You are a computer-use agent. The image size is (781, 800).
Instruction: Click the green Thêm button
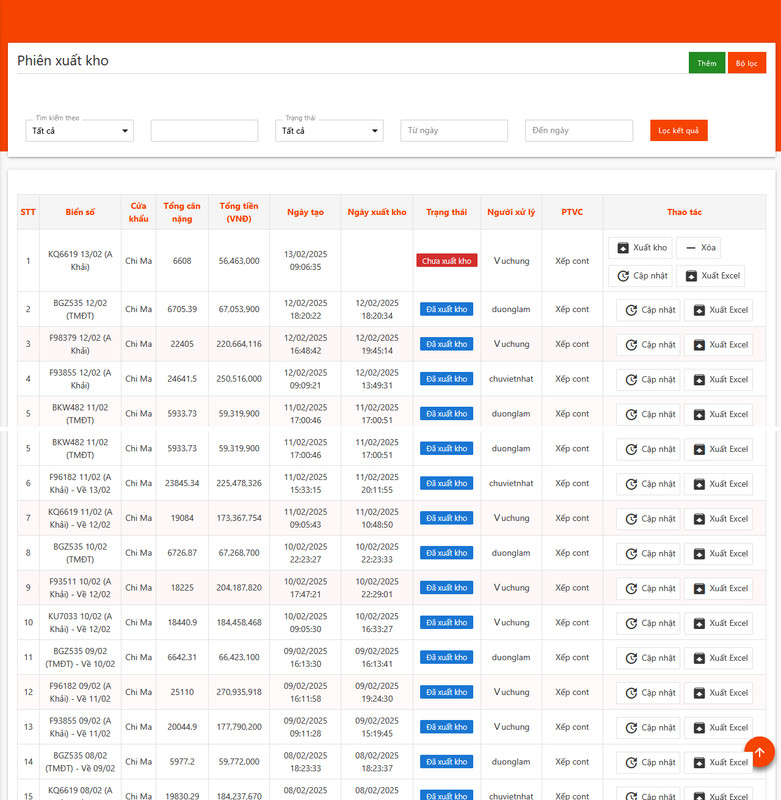[707, 63]
